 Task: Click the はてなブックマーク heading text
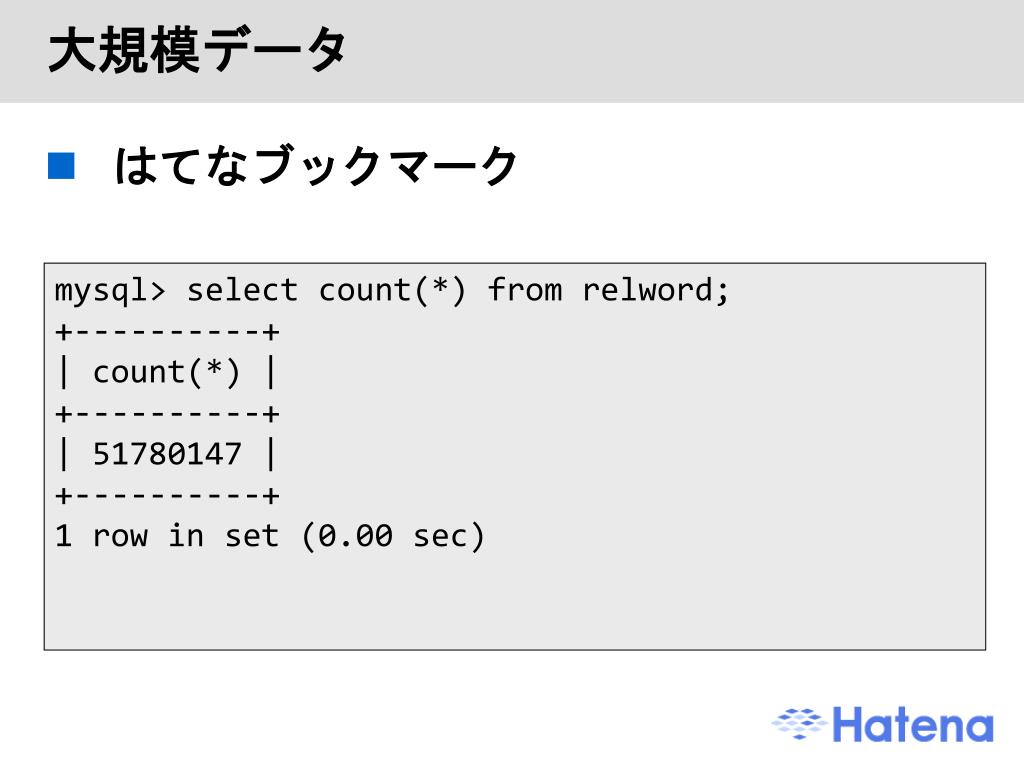[x=316, y=165]
